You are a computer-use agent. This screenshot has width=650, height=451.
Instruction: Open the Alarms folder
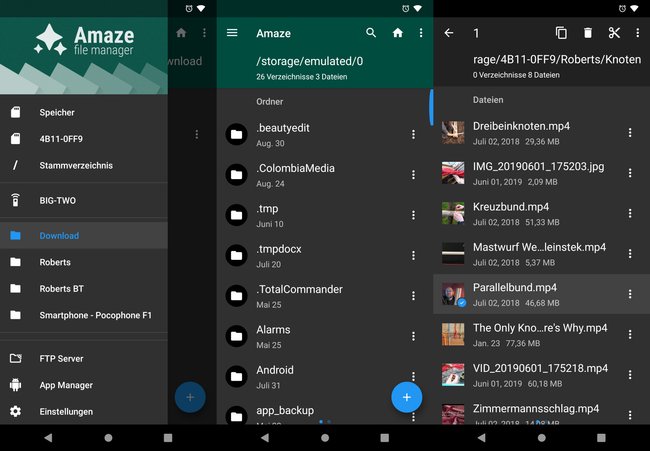click(x=325, y=336)
